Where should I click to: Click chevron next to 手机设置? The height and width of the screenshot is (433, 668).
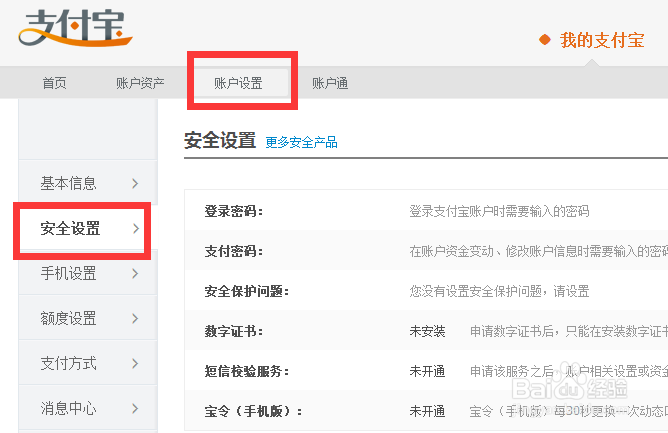(135, 274)
